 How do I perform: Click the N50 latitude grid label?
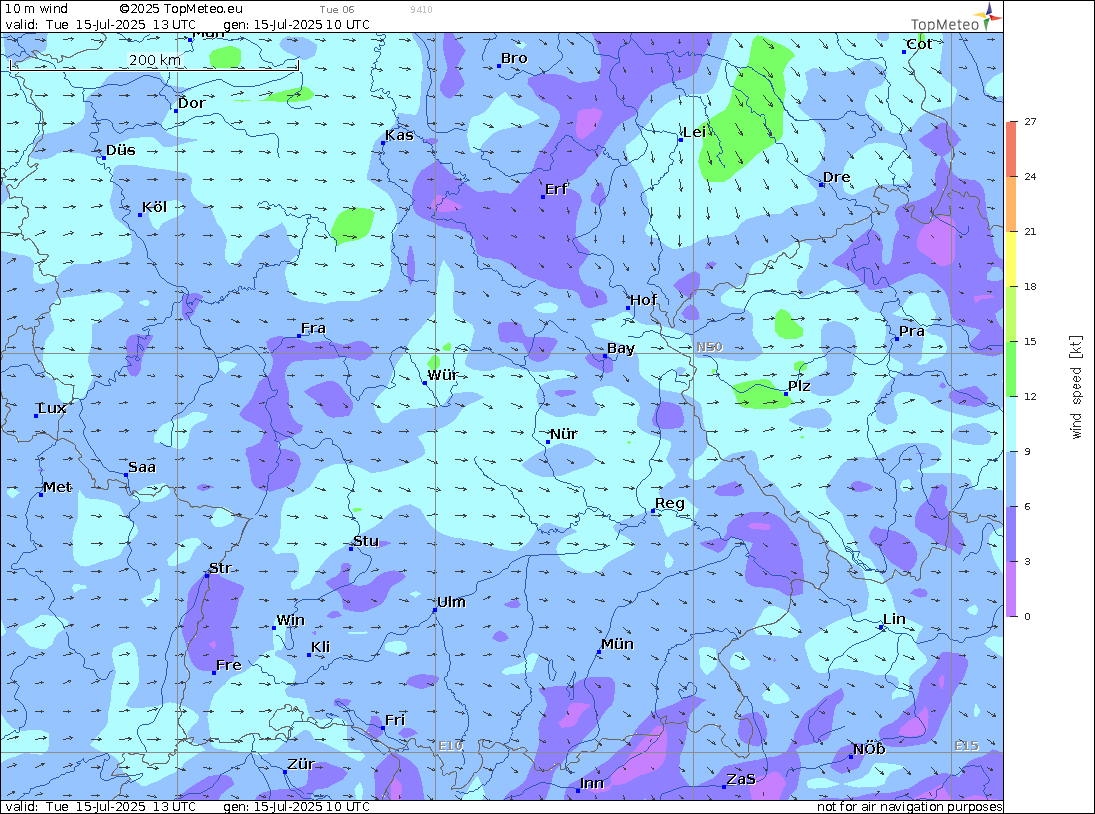[x=709, y=347]
